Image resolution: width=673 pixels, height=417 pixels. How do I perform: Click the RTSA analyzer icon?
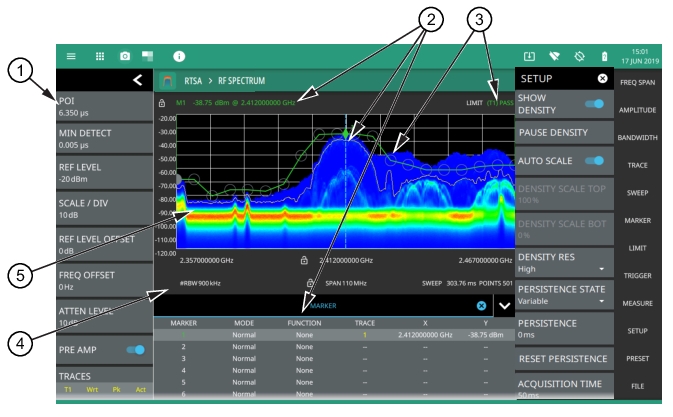tap(168, 79)
